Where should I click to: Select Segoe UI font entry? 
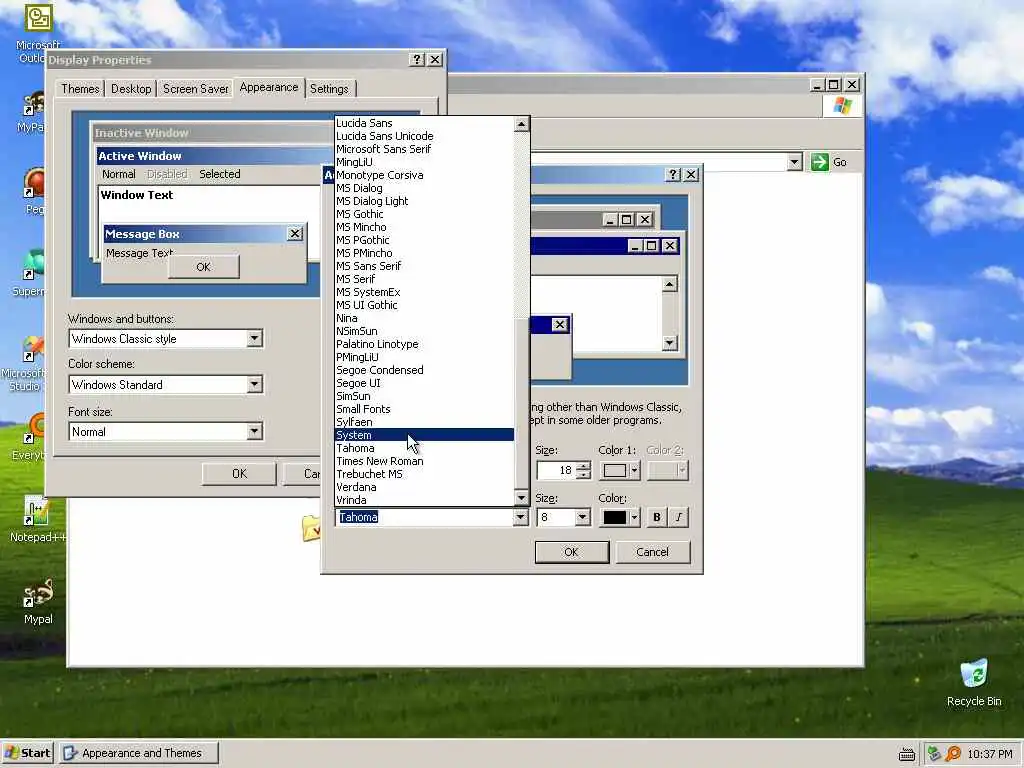(x=424, y=383)
